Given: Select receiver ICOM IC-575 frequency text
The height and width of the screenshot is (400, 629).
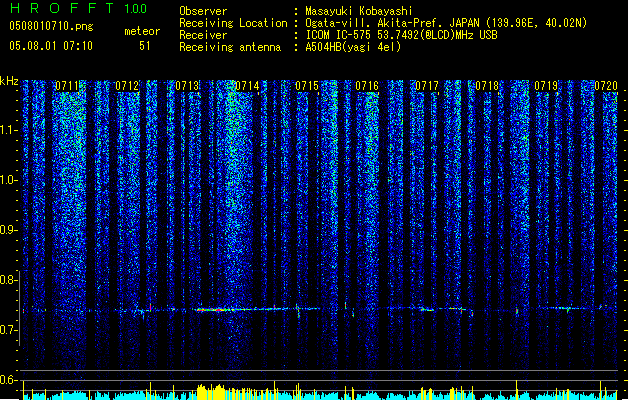Looking at the screenshot, I should pos(401,35).
